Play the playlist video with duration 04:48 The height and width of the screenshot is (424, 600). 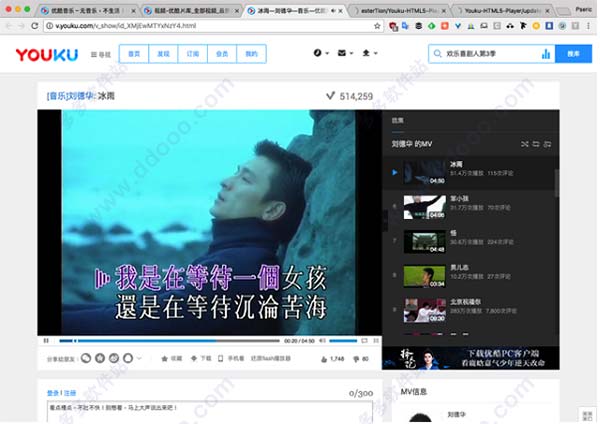[x=425, y=241]
